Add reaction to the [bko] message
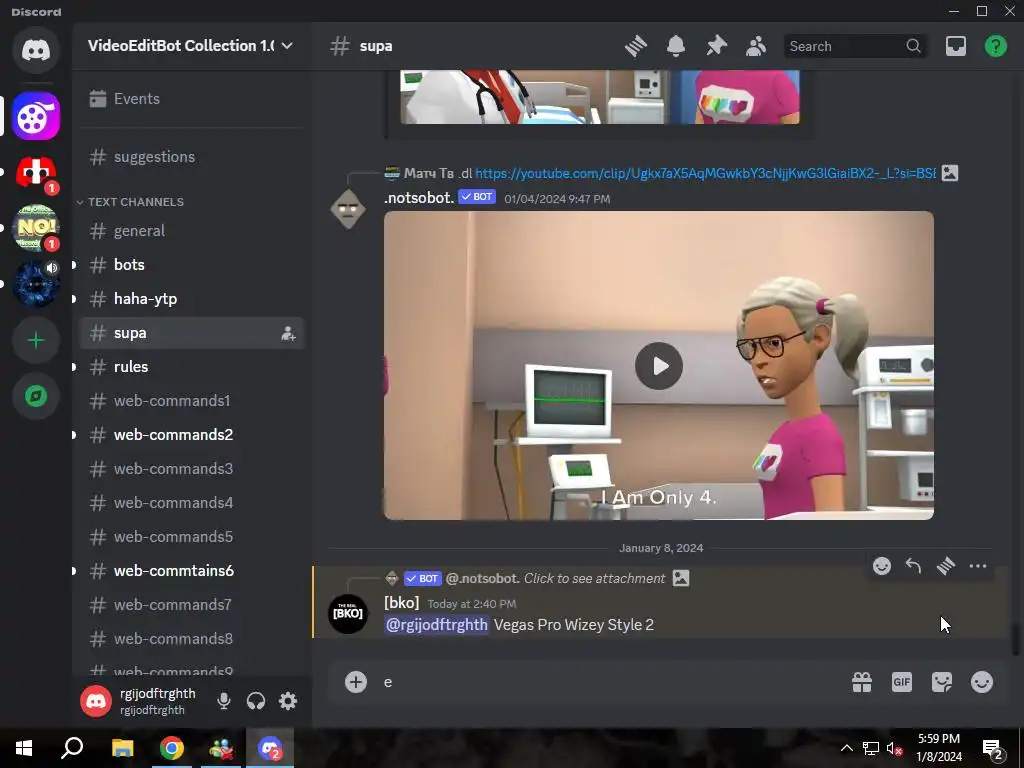 click(x=882, y=566)
